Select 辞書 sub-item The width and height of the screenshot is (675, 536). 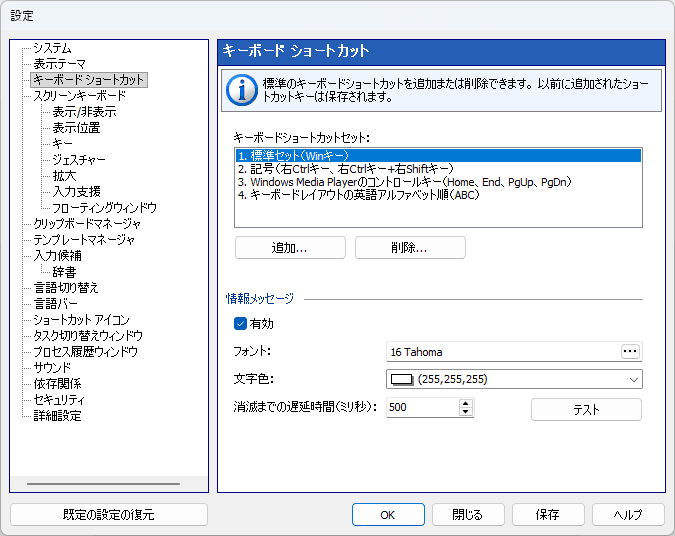click(64, 272)
